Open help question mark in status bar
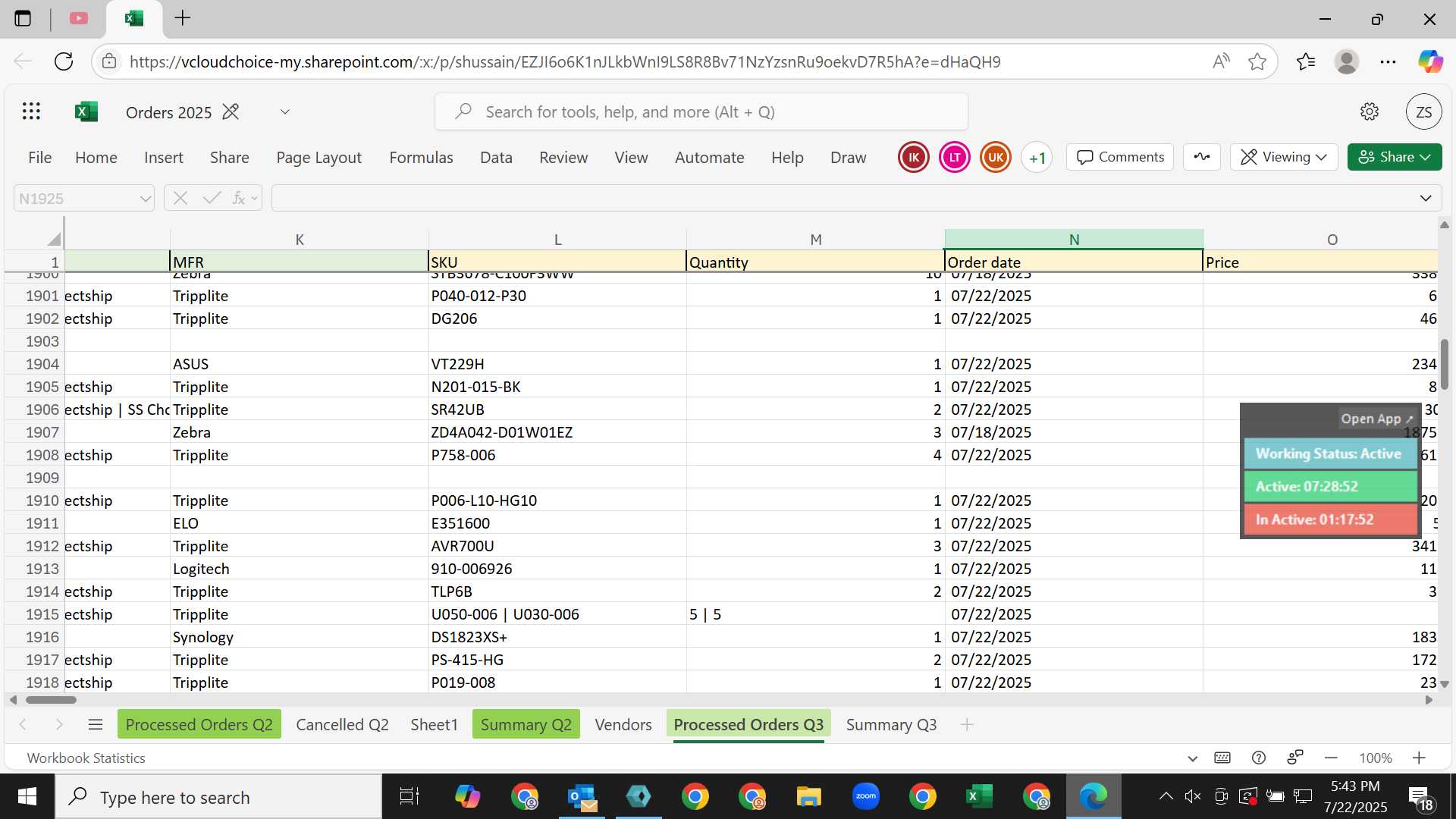This screenshot has width=1456, height=819. click(x=1259, y=758)
